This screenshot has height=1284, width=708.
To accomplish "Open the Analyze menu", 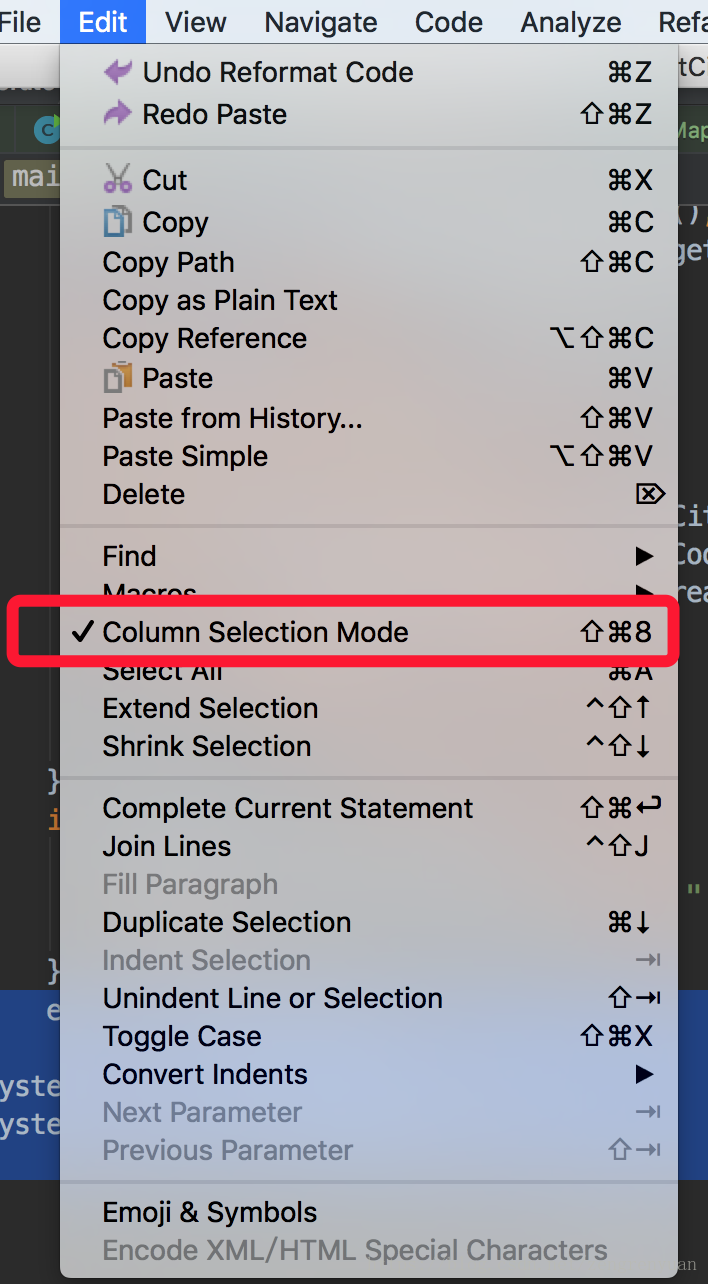I will 571,22.
